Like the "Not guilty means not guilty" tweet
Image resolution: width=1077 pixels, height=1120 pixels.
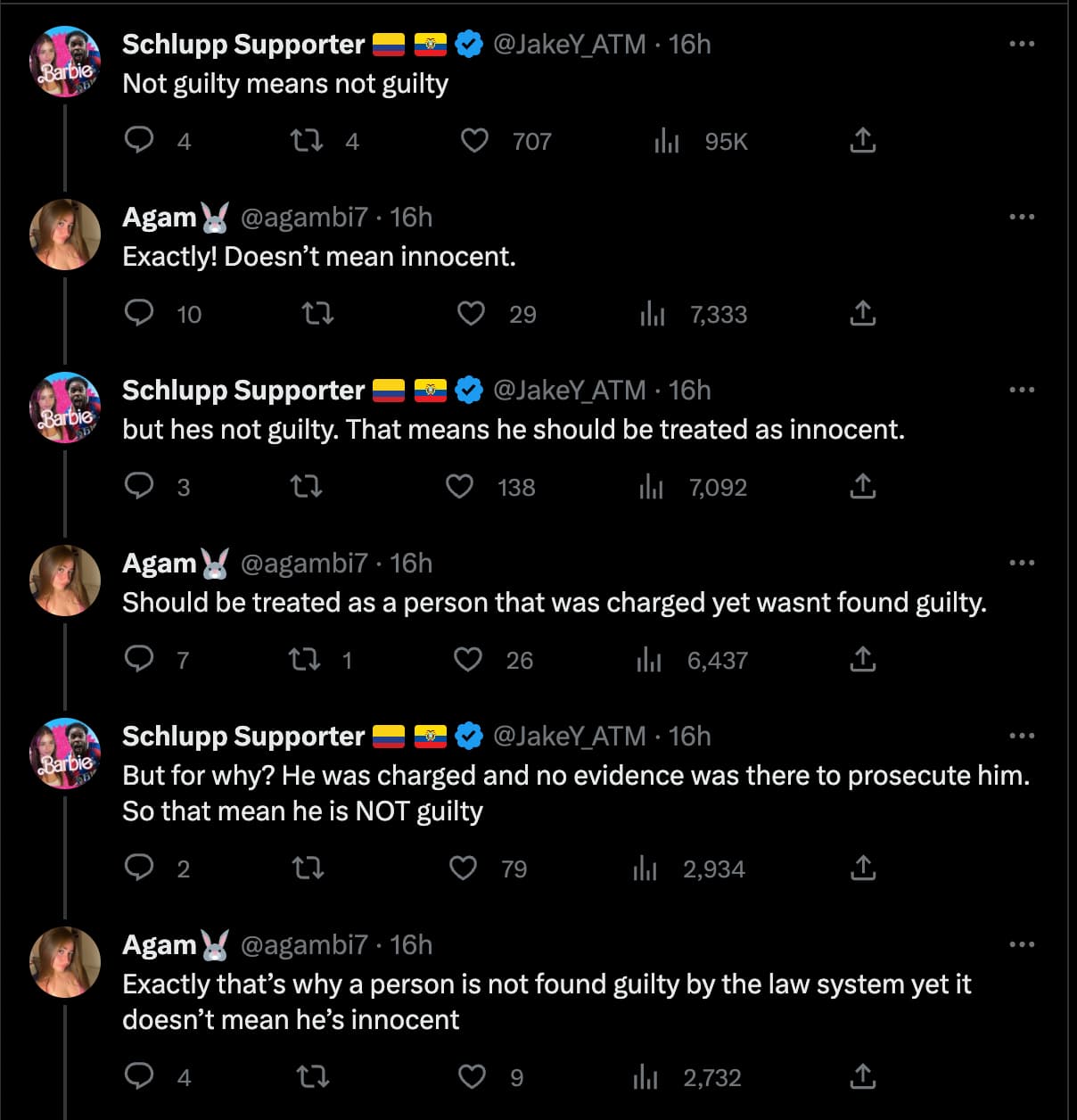point(474,141)
